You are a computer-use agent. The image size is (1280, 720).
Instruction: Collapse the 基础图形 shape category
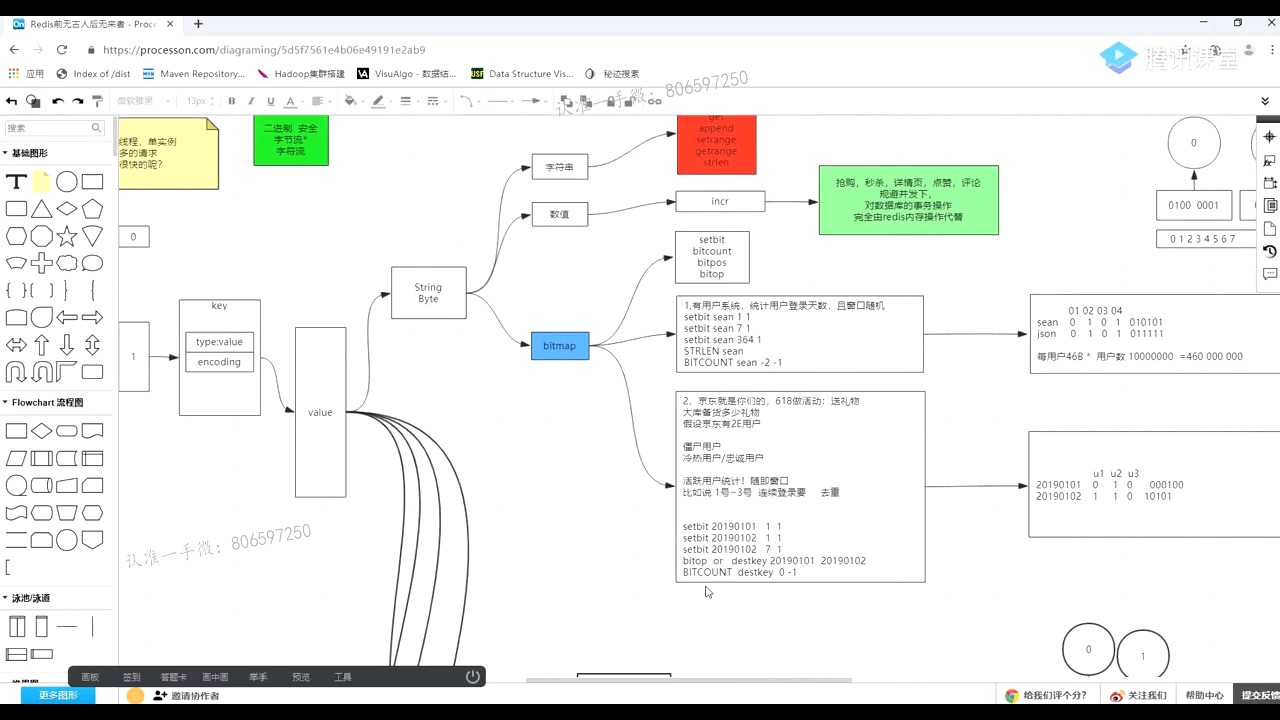coord(30,153)
